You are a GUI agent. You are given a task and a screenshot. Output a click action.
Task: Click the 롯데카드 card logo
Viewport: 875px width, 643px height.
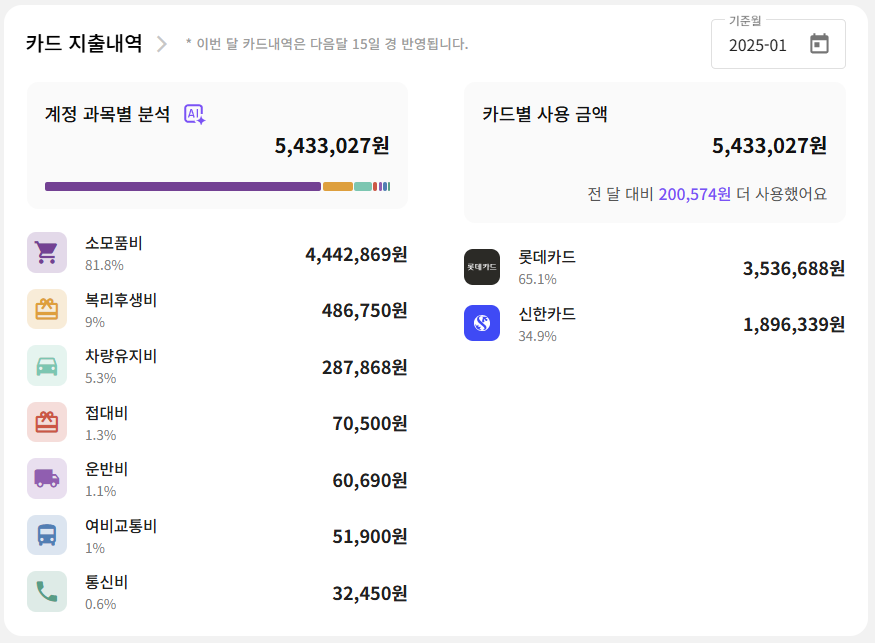[482, 266]
